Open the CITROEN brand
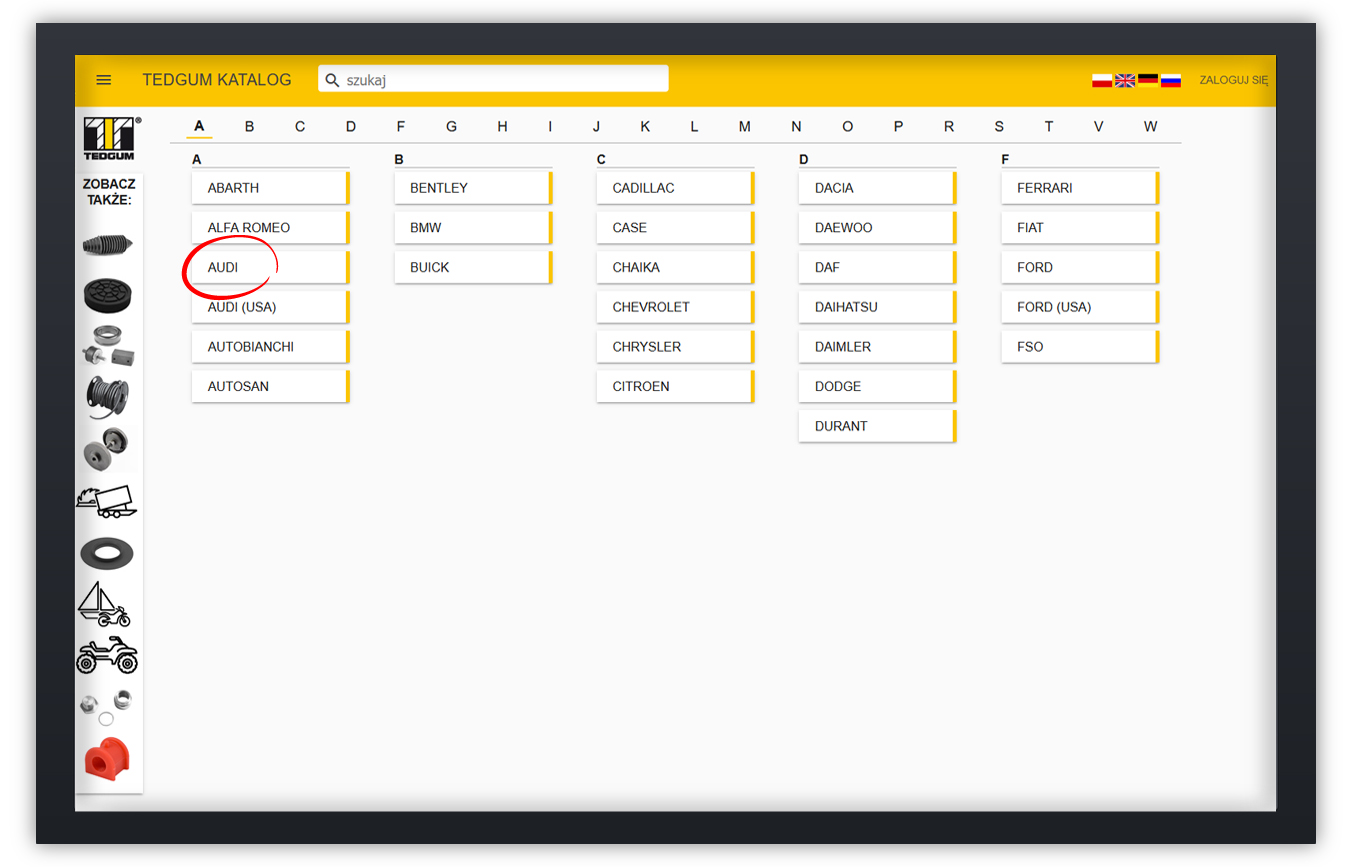1352x867 pixels. tap(676, 386)
